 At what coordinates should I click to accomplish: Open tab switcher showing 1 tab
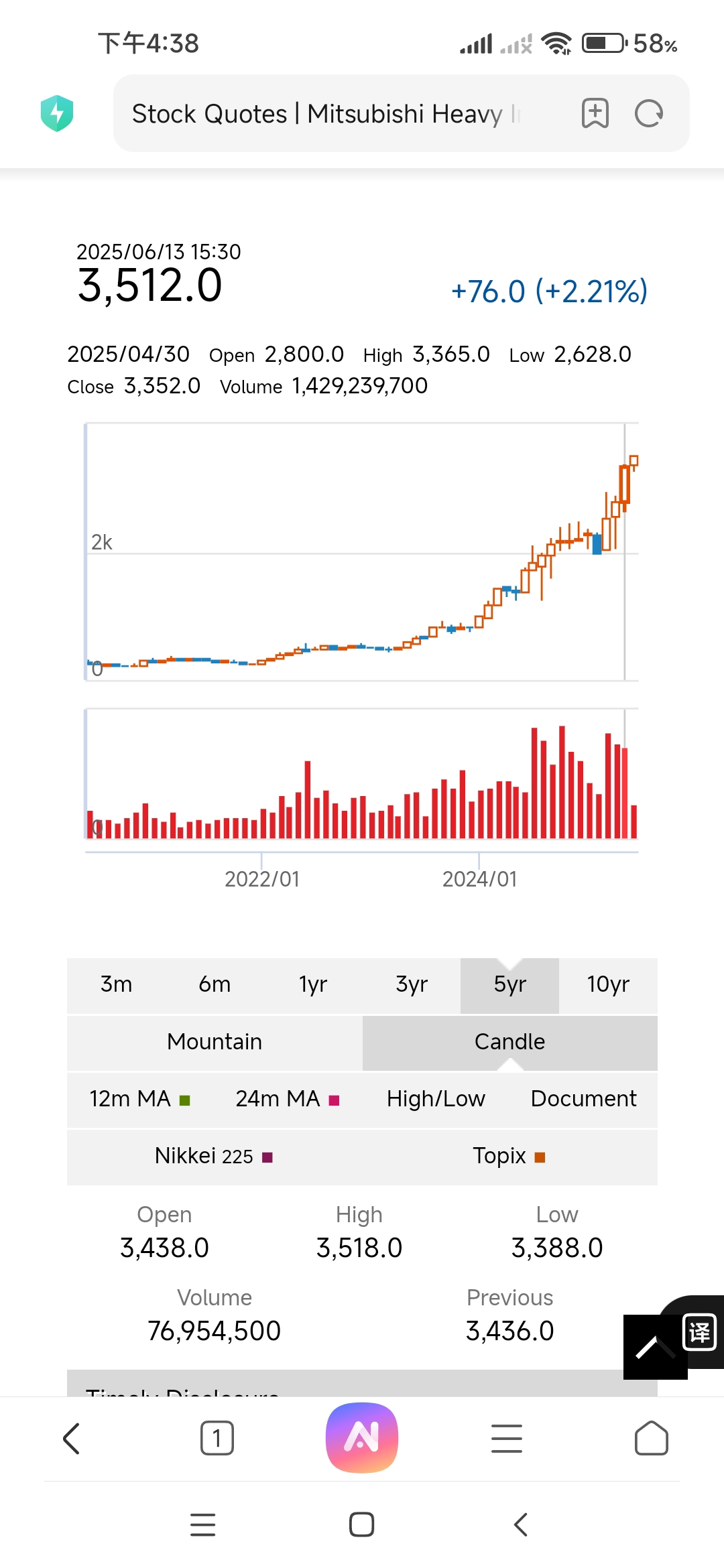pyautogui.click(x=217, y=1439)
